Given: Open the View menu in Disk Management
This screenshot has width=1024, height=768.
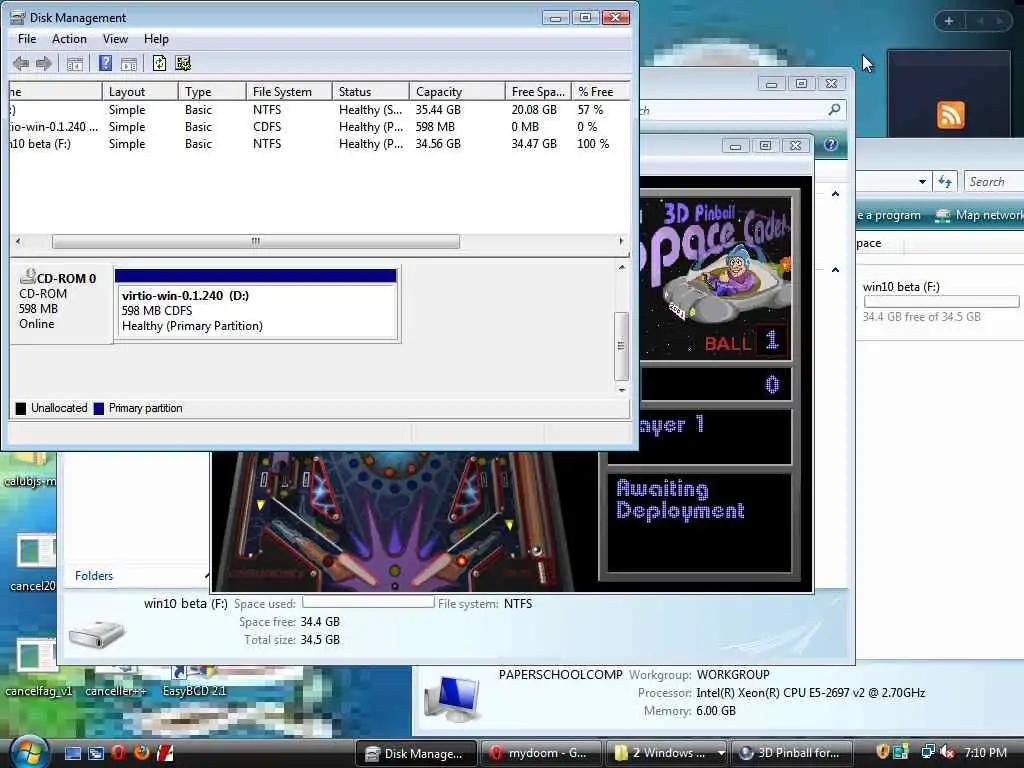Looking at the screenshot, I should [x=115, y=39].
